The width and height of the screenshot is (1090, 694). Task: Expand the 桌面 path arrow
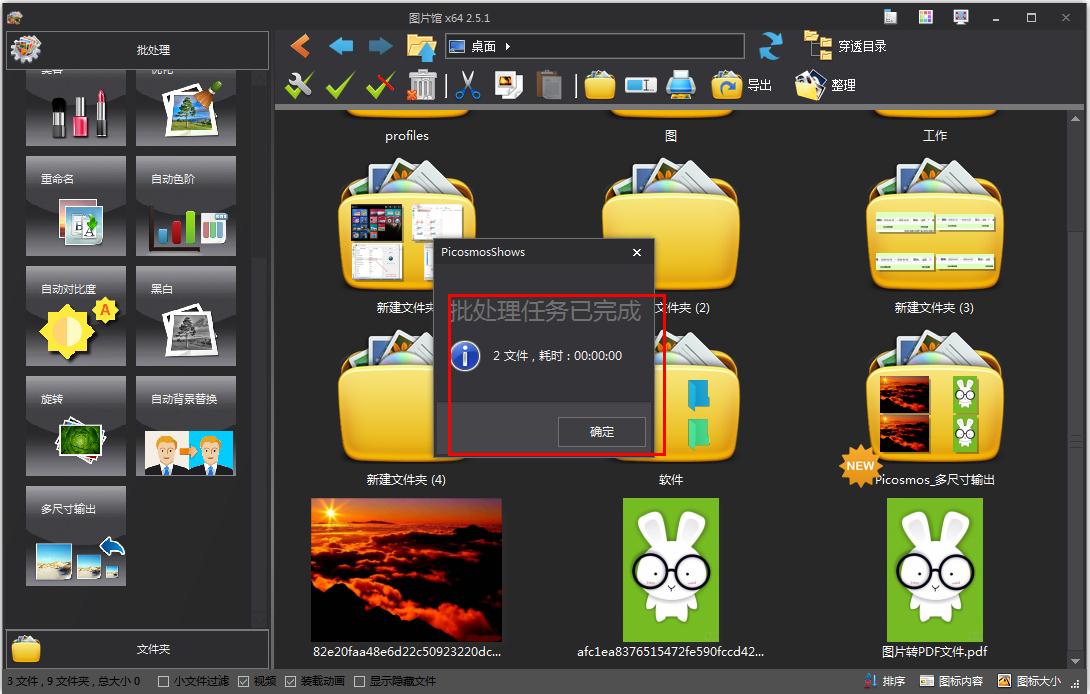point(508,46)
